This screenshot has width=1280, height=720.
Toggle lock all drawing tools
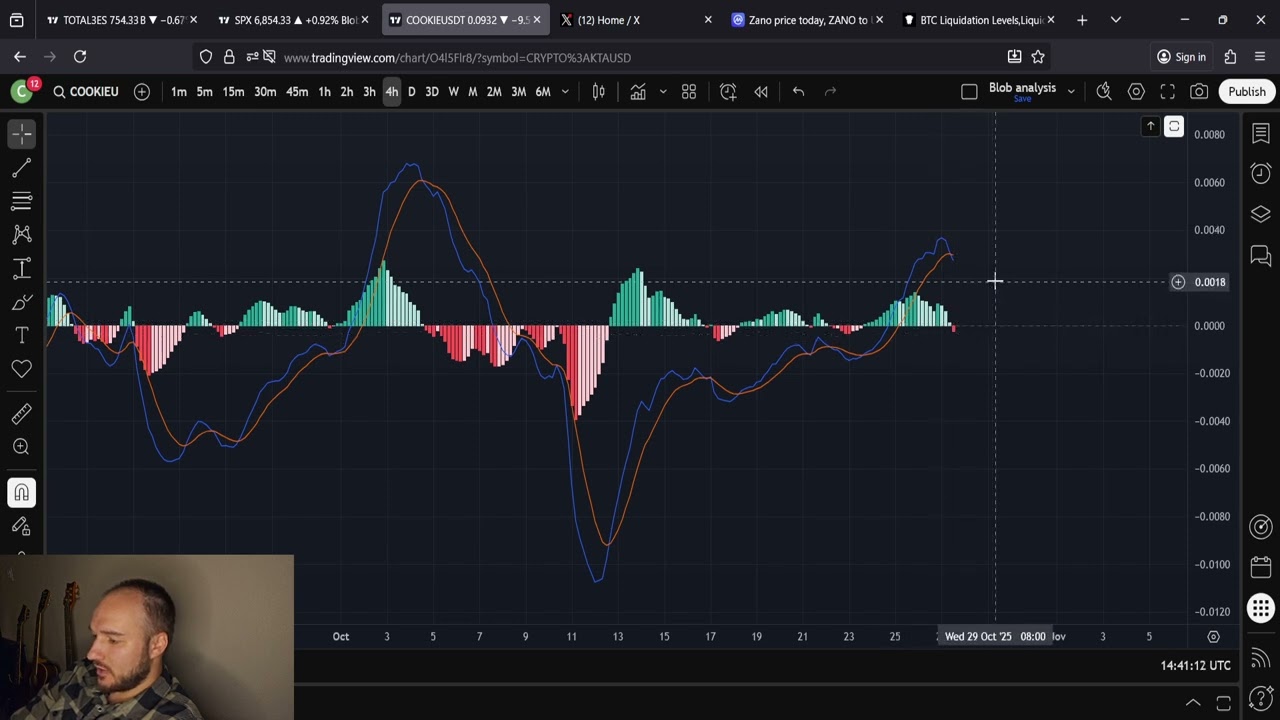(22, 526)
